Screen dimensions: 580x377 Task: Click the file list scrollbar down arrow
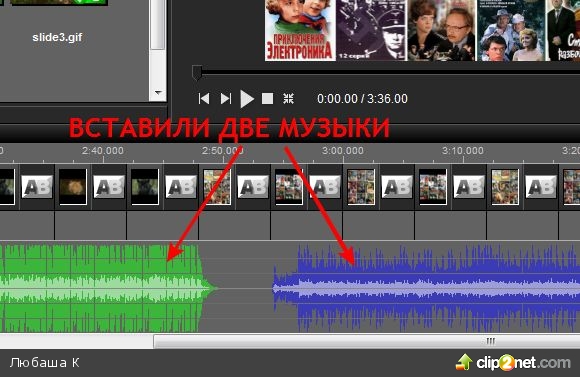pos(158,93)
